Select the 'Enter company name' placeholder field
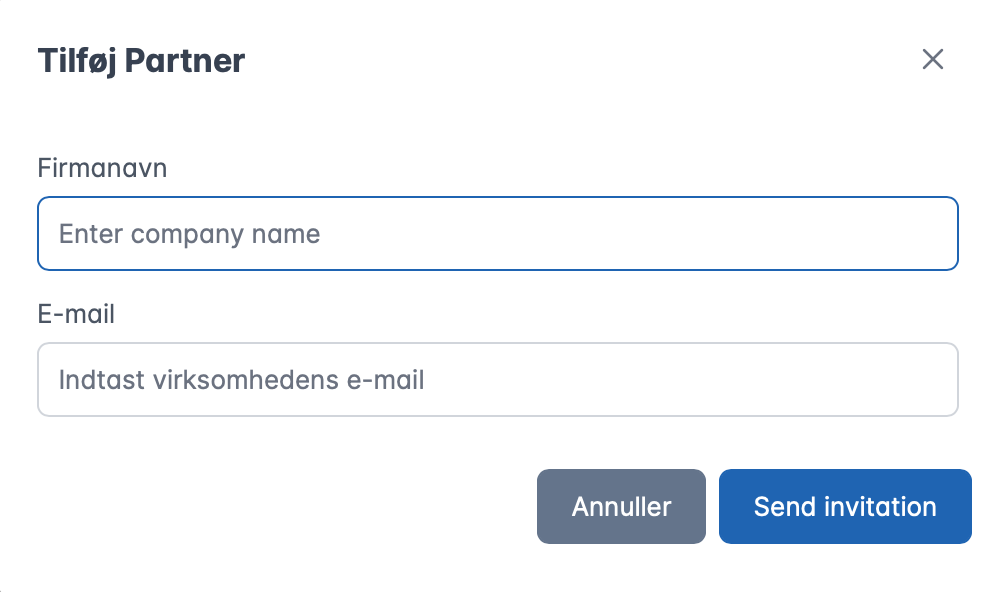This screenshot has height=592, width=994. point(497,234)
